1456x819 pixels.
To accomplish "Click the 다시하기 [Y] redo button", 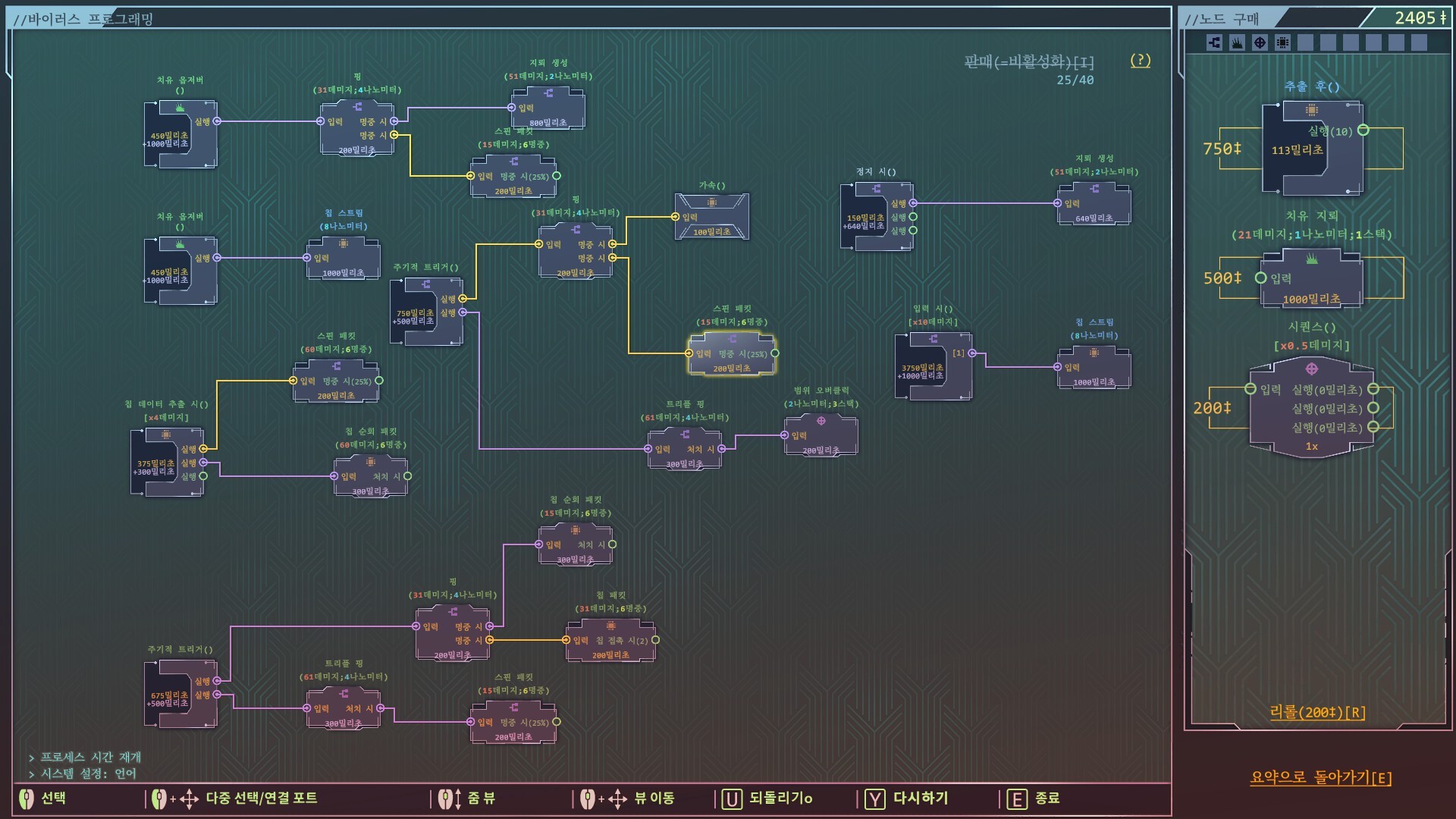I will pos(908,799).
